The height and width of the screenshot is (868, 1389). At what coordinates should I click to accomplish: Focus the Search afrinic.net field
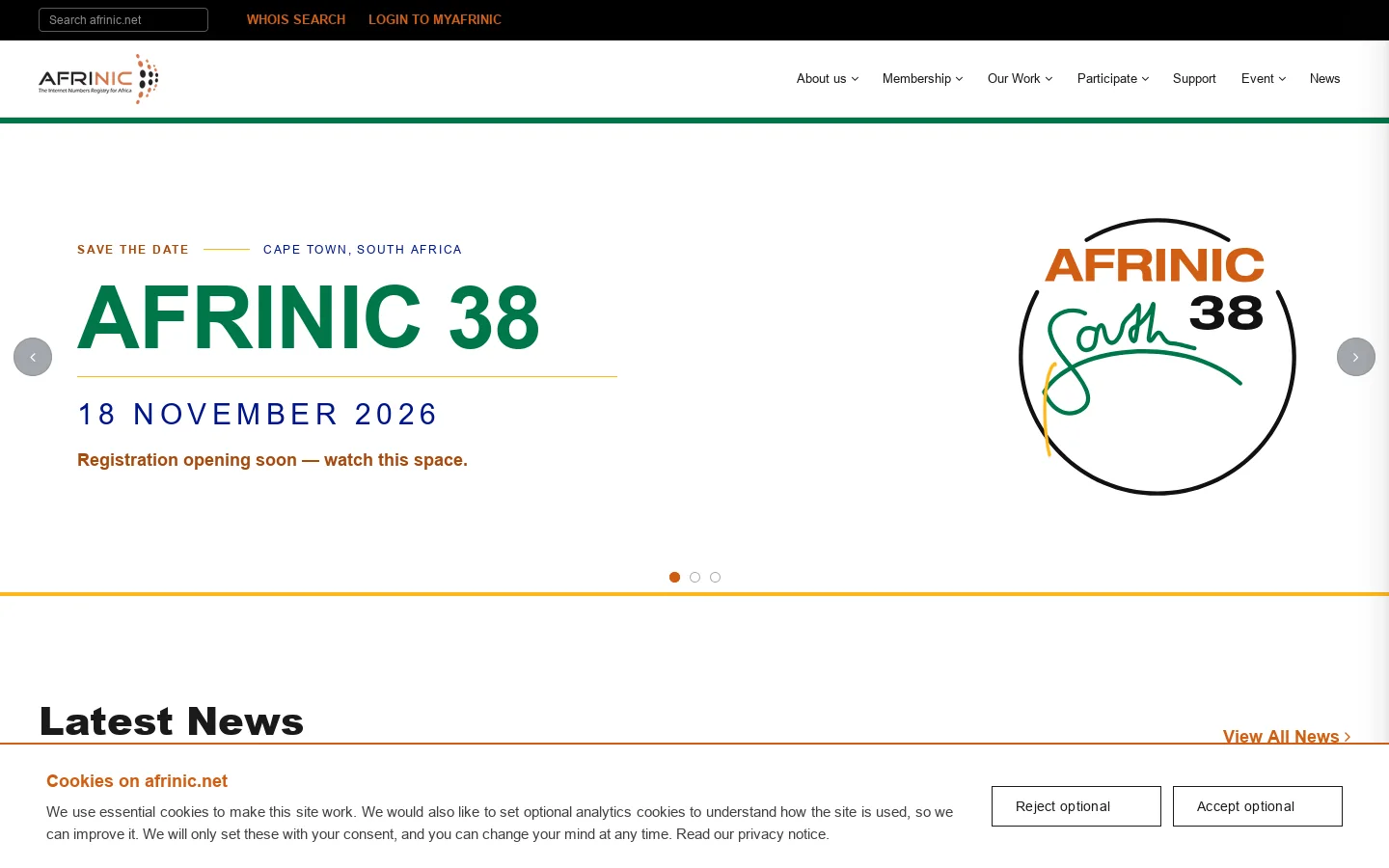(x=123, y=19)
